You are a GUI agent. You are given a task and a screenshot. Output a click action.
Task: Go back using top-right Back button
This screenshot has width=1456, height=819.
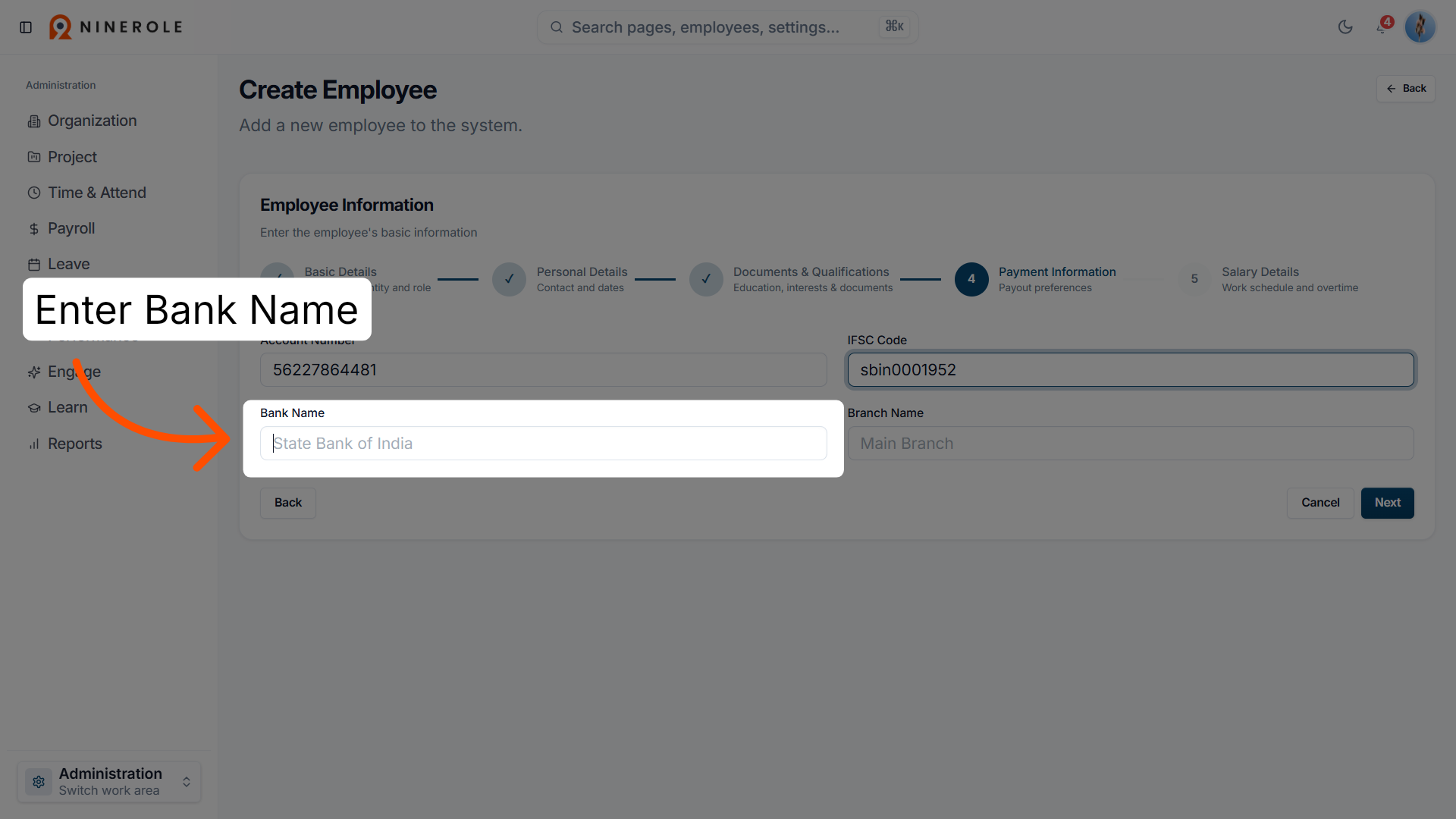[x=1406, y=89]
